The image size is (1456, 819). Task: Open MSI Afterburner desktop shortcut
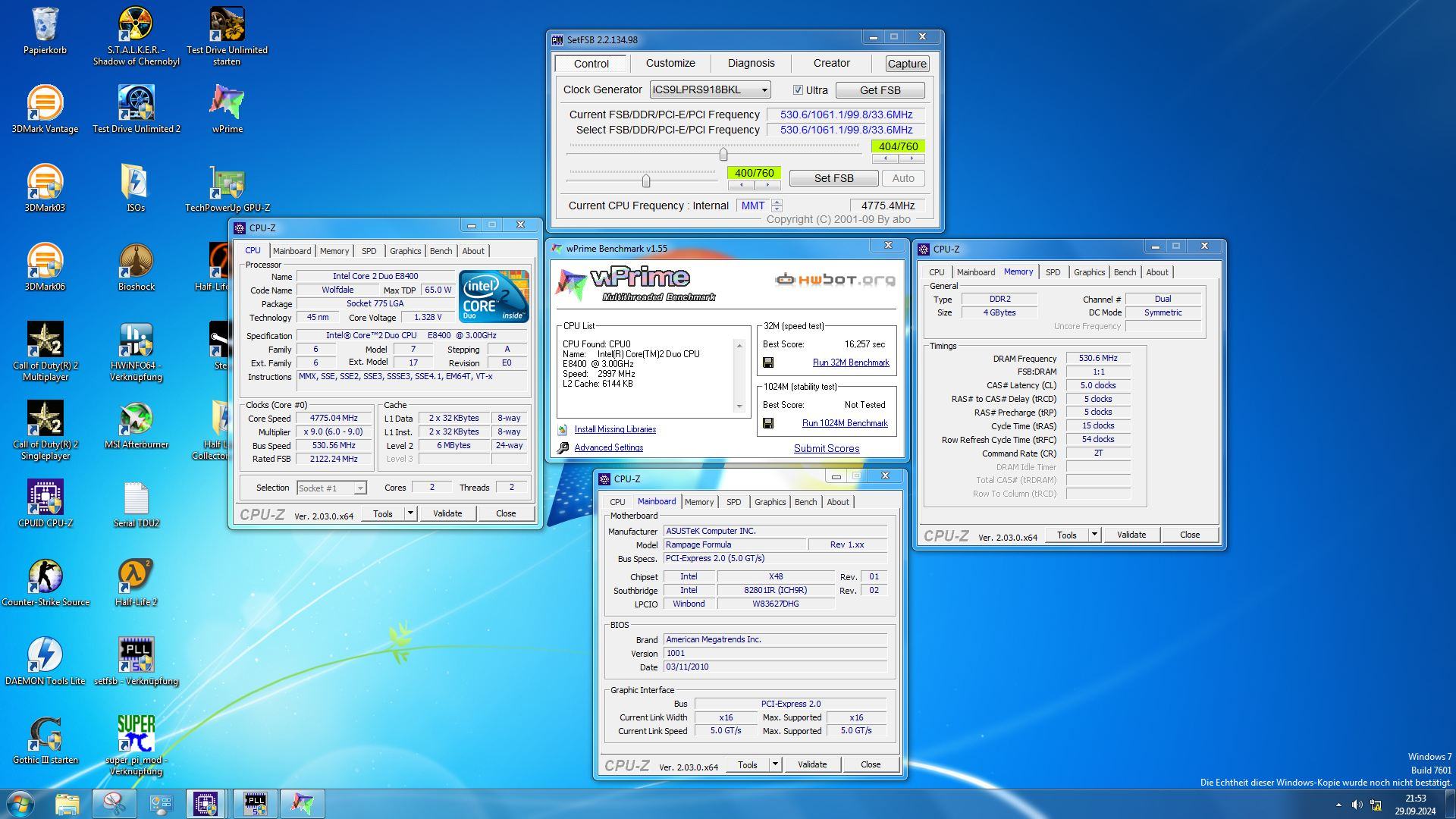[136, 419]
